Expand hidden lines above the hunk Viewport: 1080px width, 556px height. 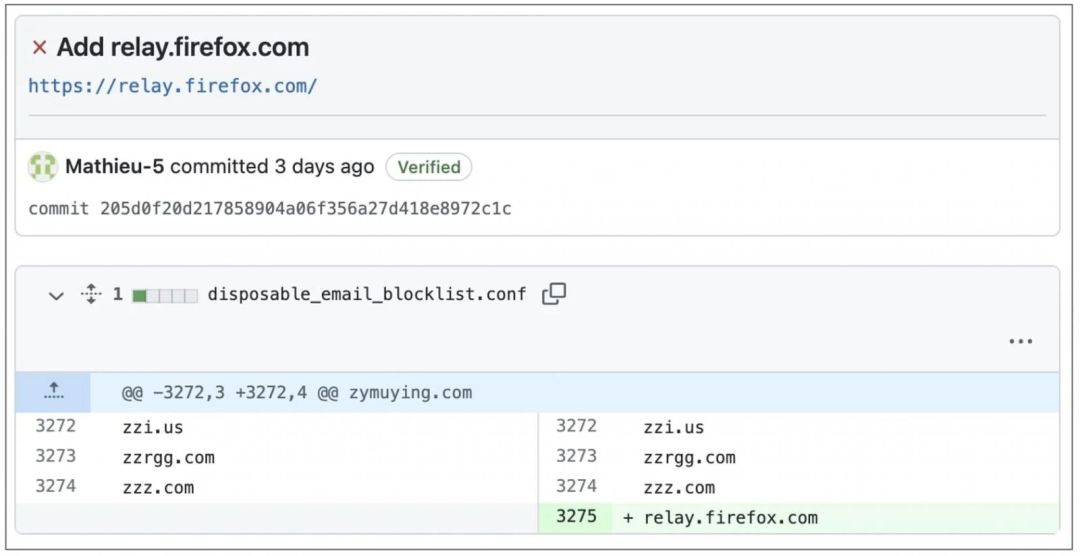(x=54, y=392)
